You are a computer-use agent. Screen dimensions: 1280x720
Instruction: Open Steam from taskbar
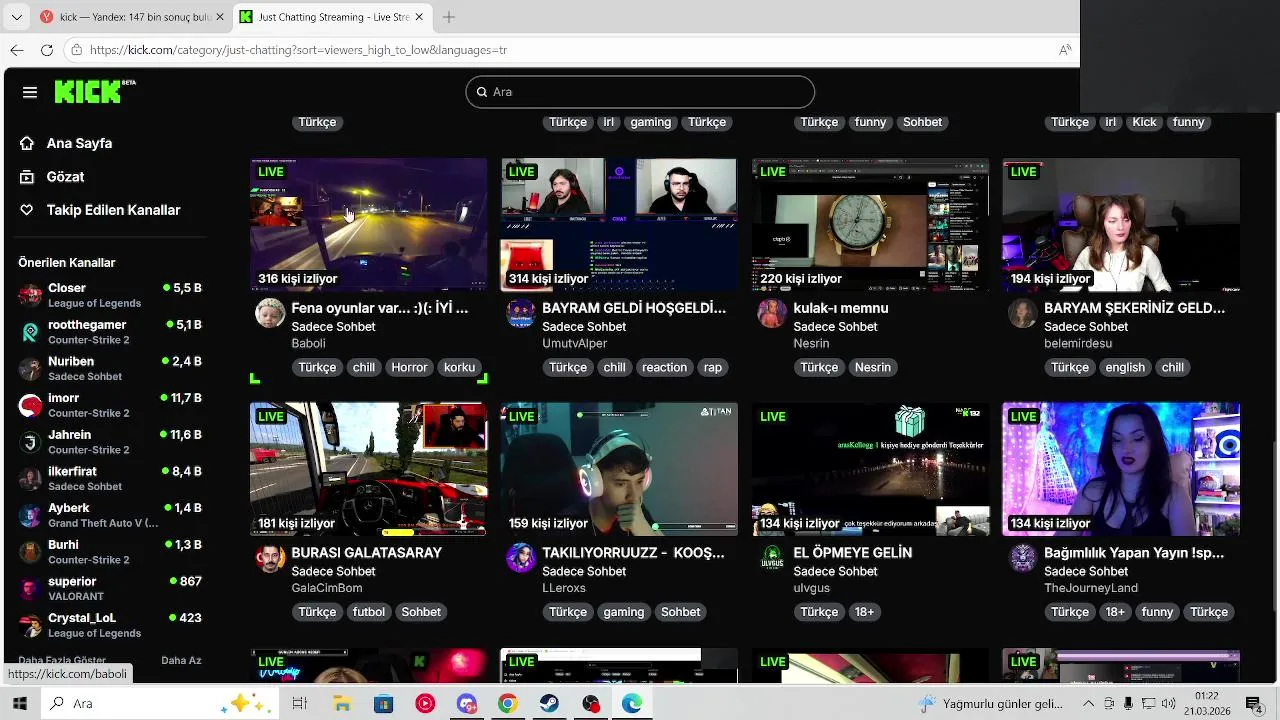[549, 704]
